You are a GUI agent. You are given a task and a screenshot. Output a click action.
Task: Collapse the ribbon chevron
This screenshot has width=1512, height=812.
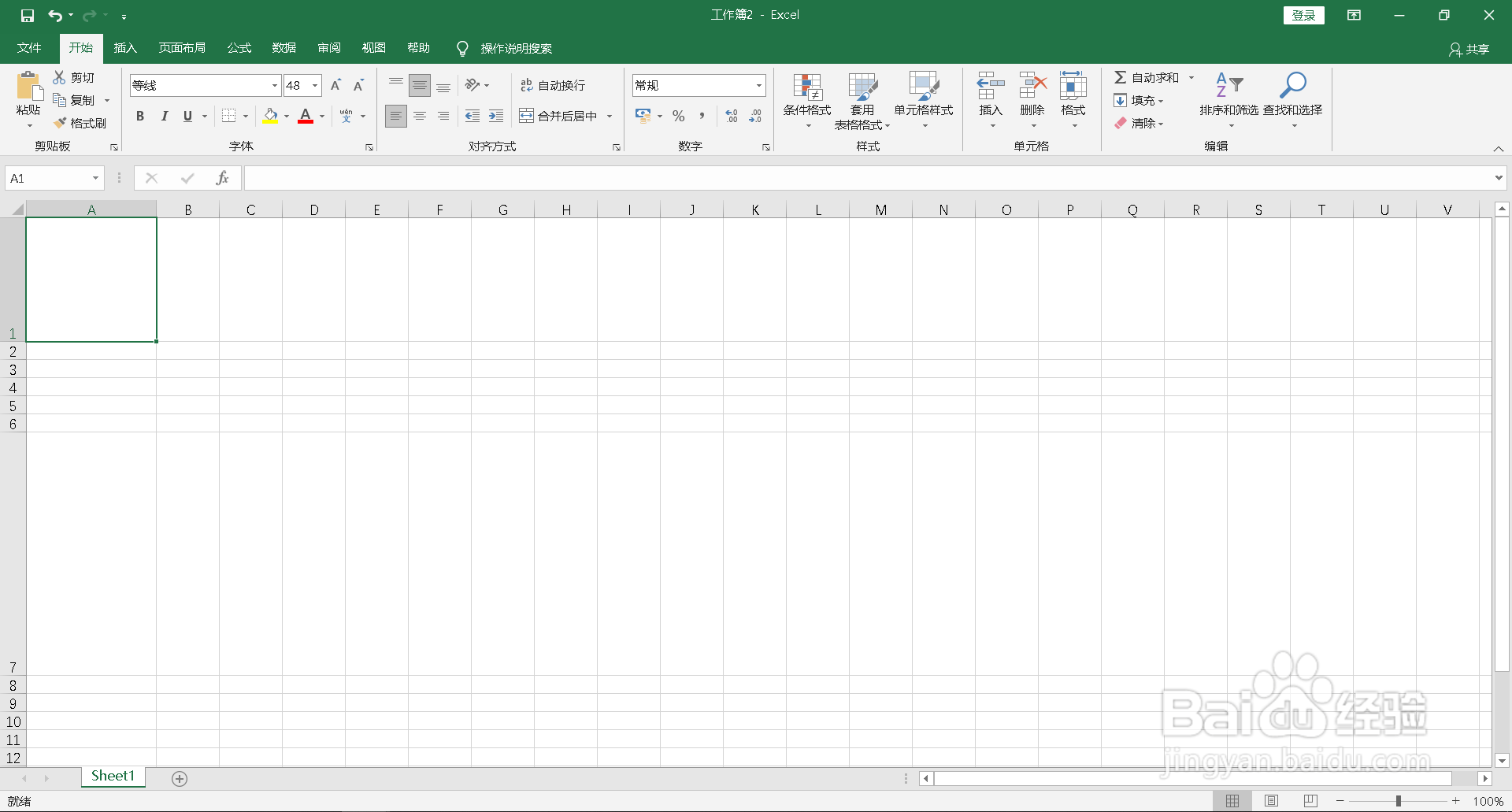click(x=1499, y=149)
